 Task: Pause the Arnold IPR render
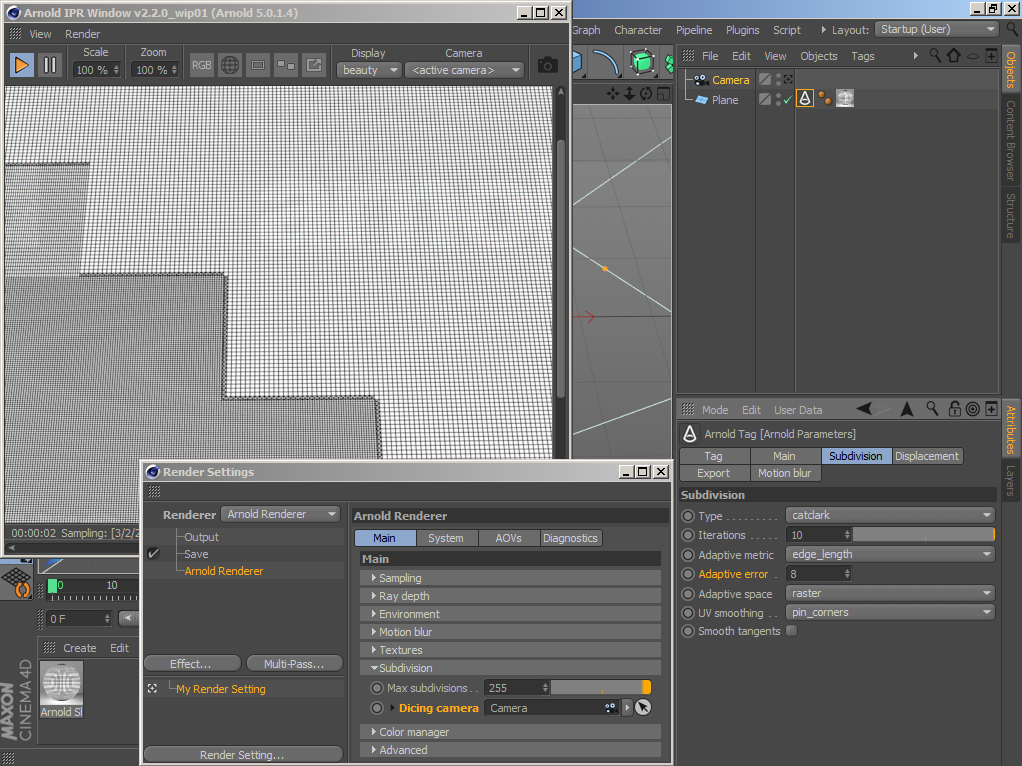(x=49, y=66)
